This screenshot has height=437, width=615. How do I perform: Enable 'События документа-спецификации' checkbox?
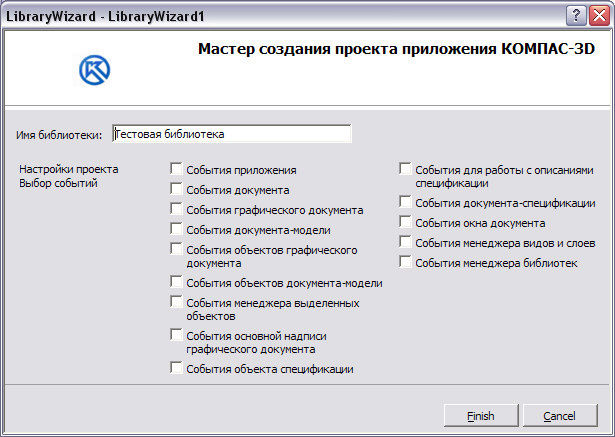point(405,202)
